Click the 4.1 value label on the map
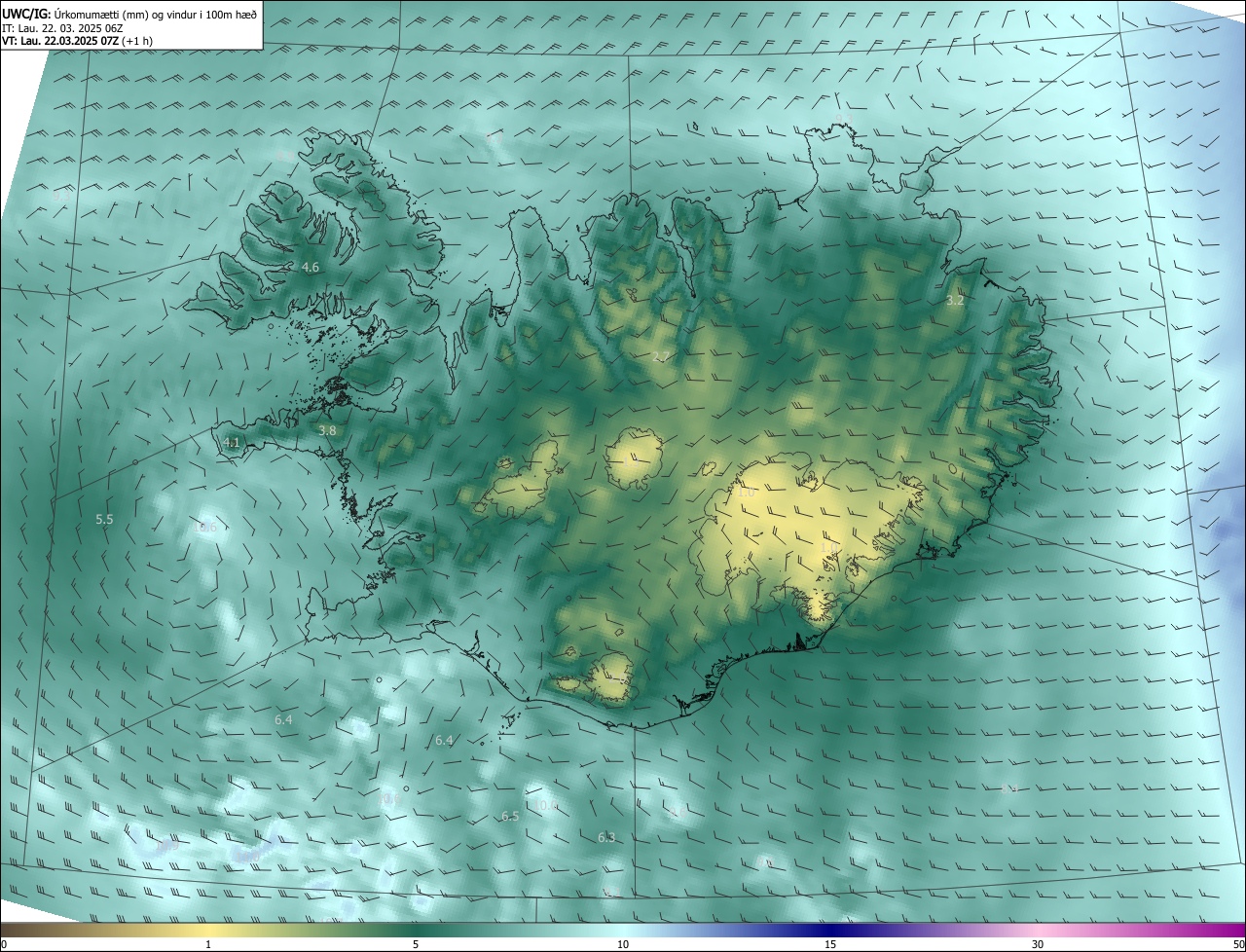Image resolution: width=1246 pixels, height=952 pixels. (x=232, y=442)
